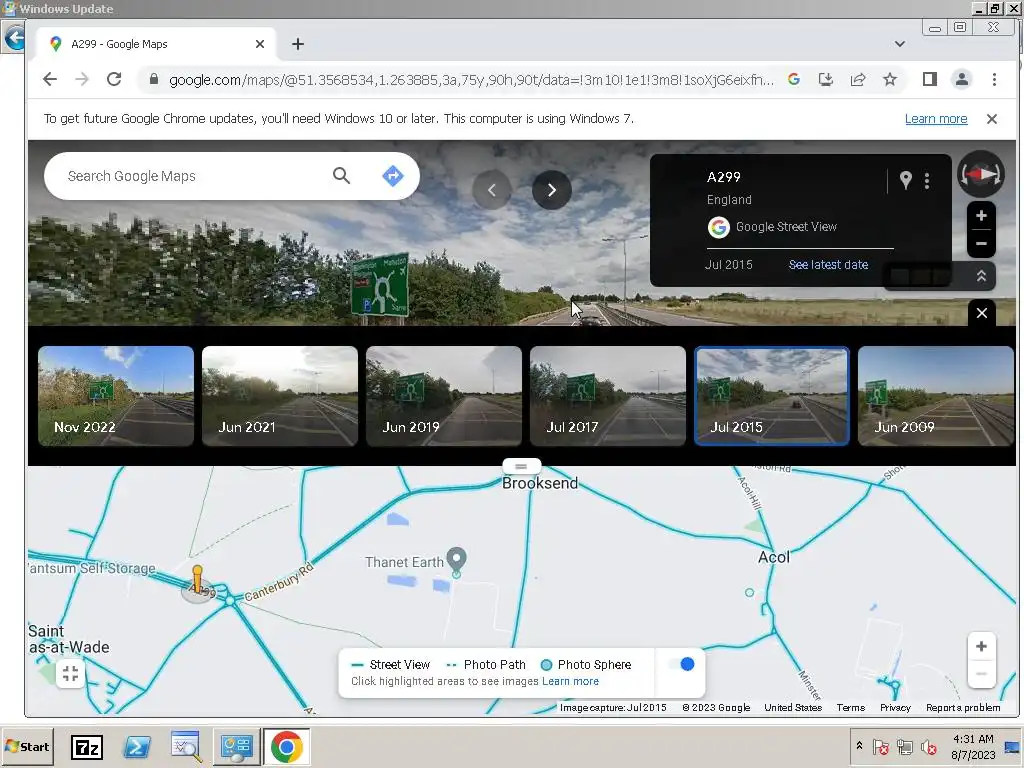
Task: Click the install app icon in address bar
Action: pyautogui.click(x=826, y=80)
